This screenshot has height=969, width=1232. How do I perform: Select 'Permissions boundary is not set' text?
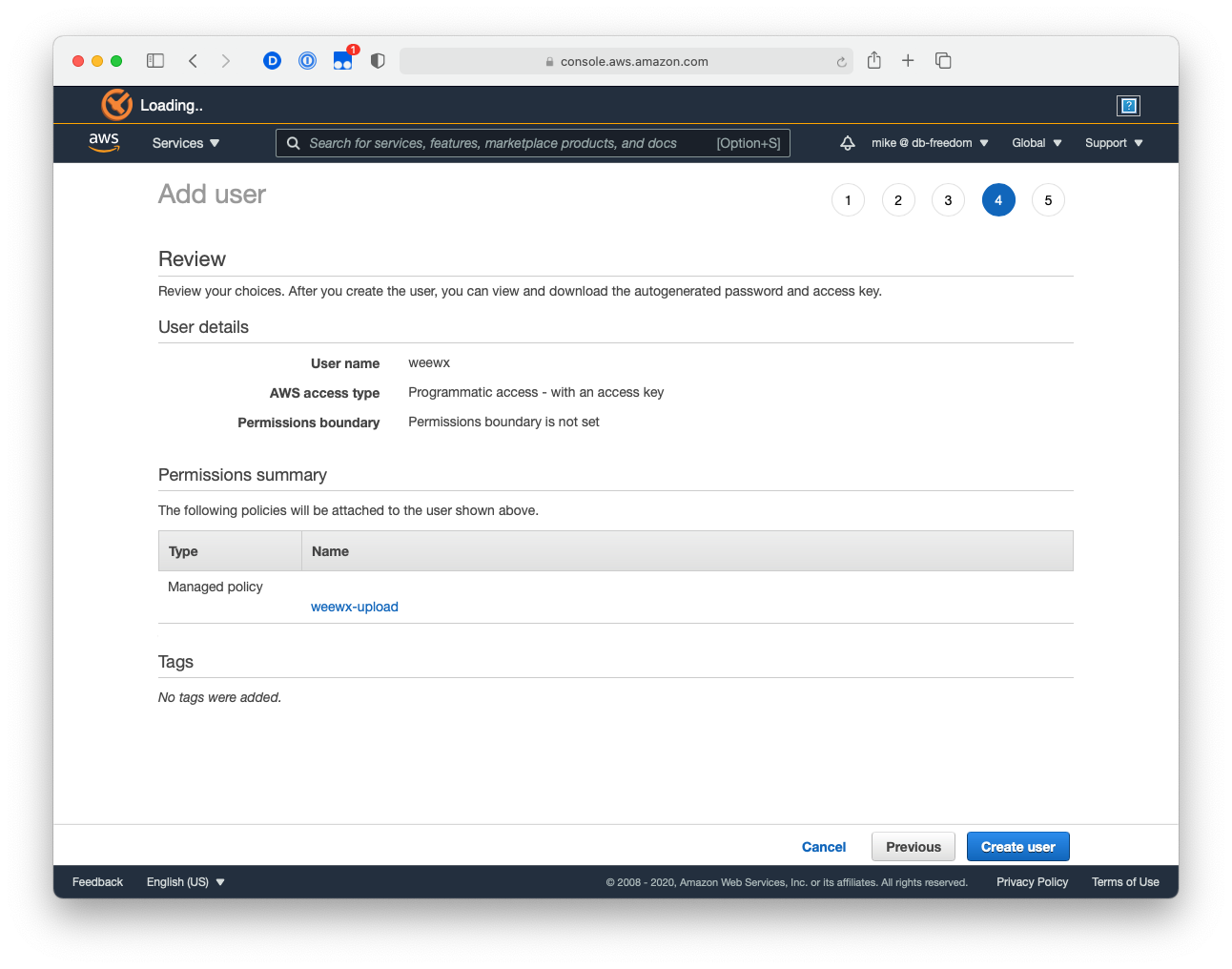click(x=503, y=422)
